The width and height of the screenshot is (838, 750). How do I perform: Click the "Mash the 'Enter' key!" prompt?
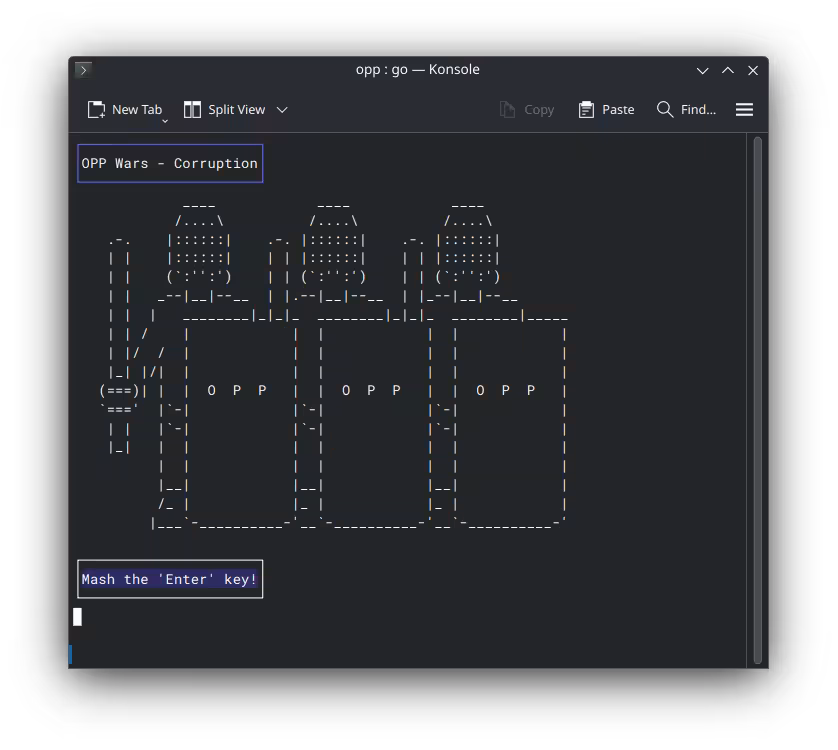[170, 579]
